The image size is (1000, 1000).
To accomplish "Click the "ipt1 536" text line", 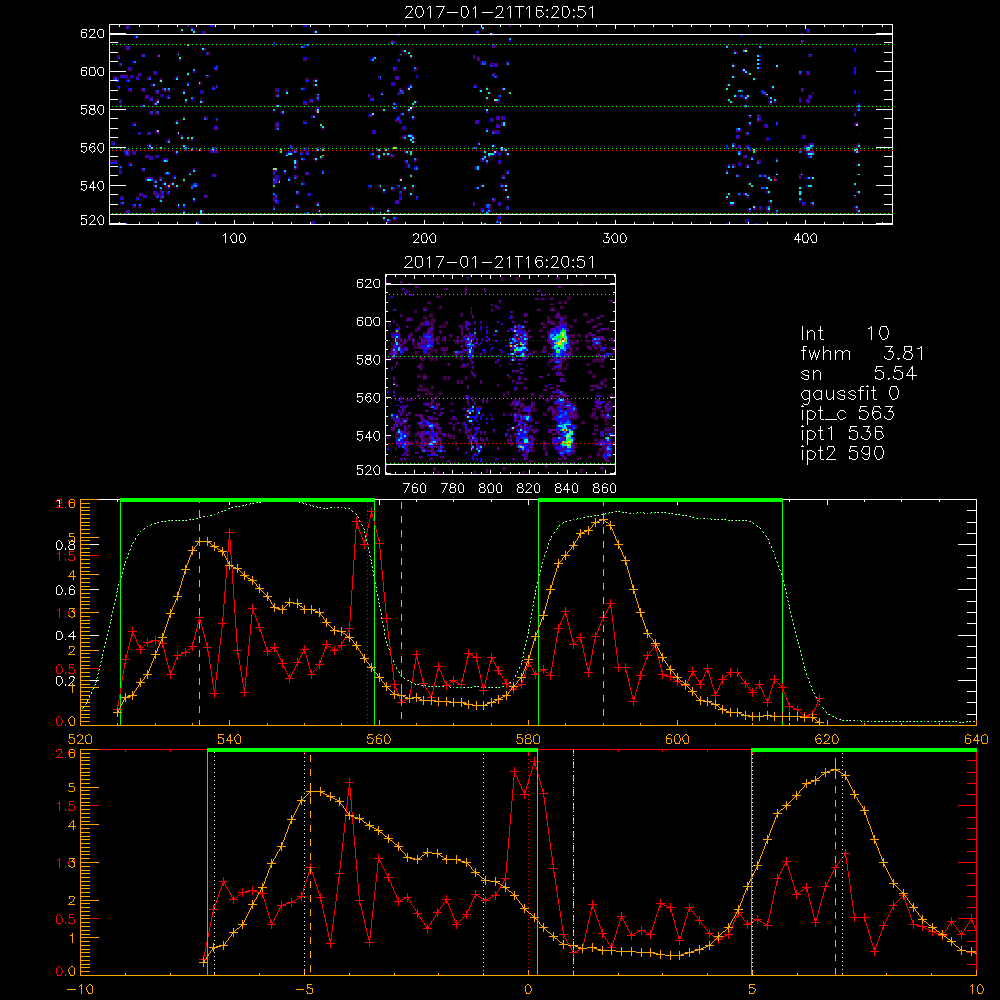I will pos(842,434).
